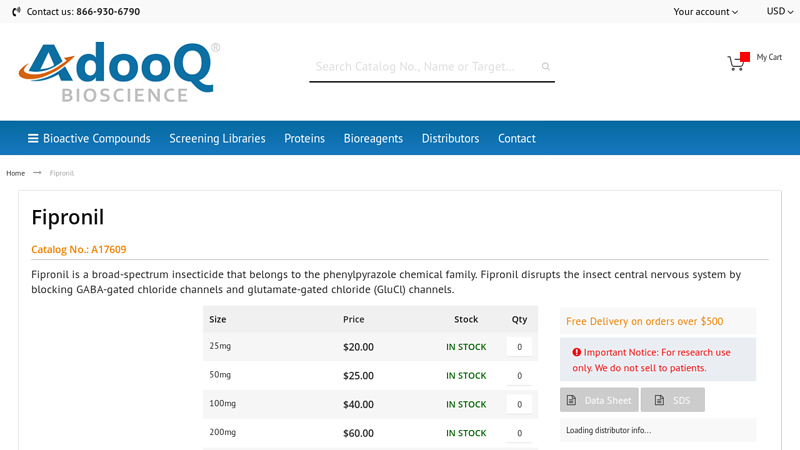Expand the Your account dropdown
800x450 pixels.
705,12
